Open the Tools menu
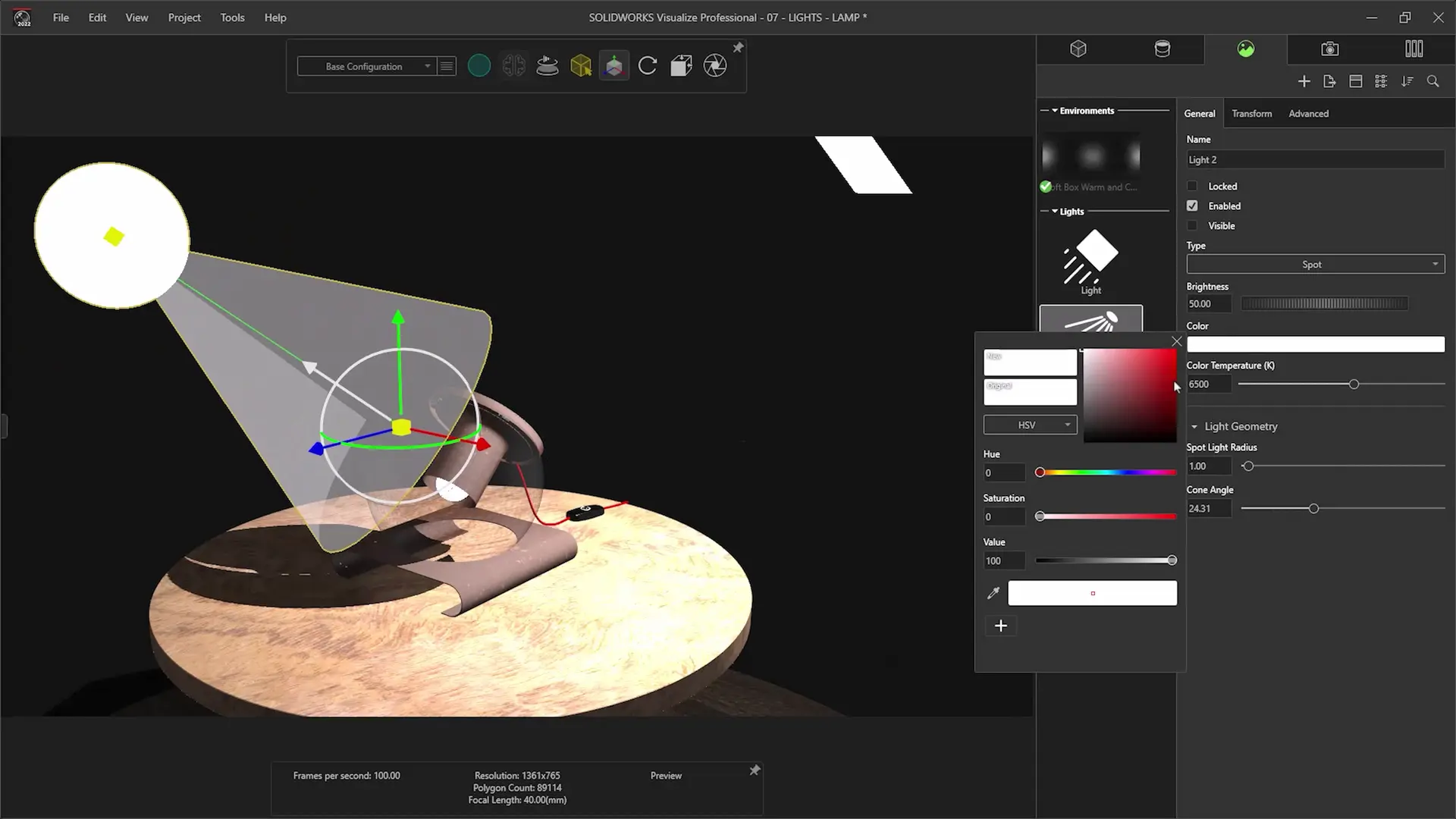Image resolution: width=1456 pixels, height=819 pixels. pyautogui.click(x=232, y=17)
